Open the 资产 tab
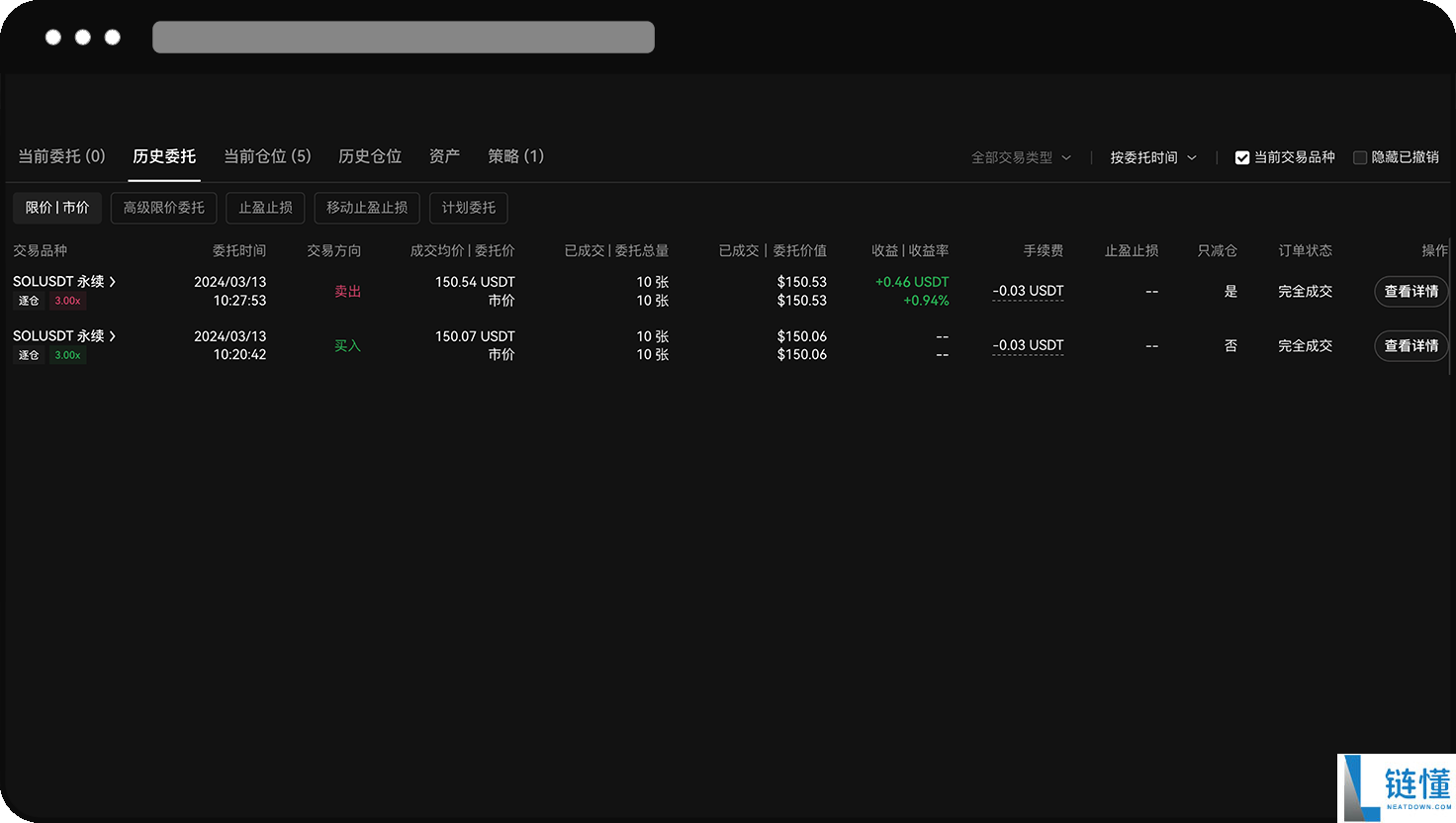 coord(444,155)
